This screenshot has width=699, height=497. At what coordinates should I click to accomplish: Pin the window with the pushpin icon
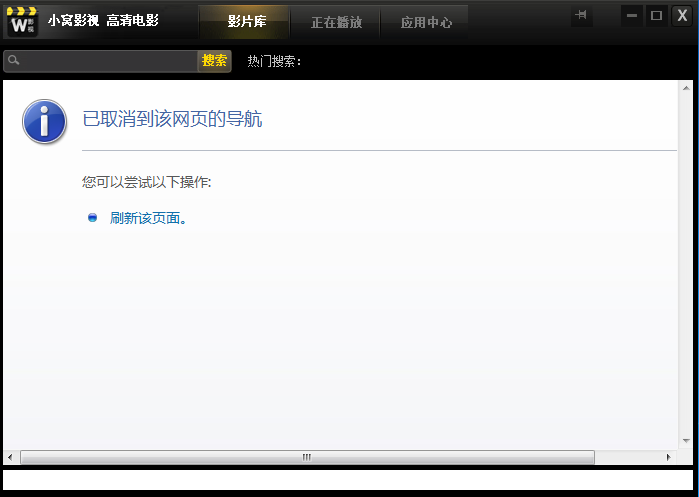point(581,16)
